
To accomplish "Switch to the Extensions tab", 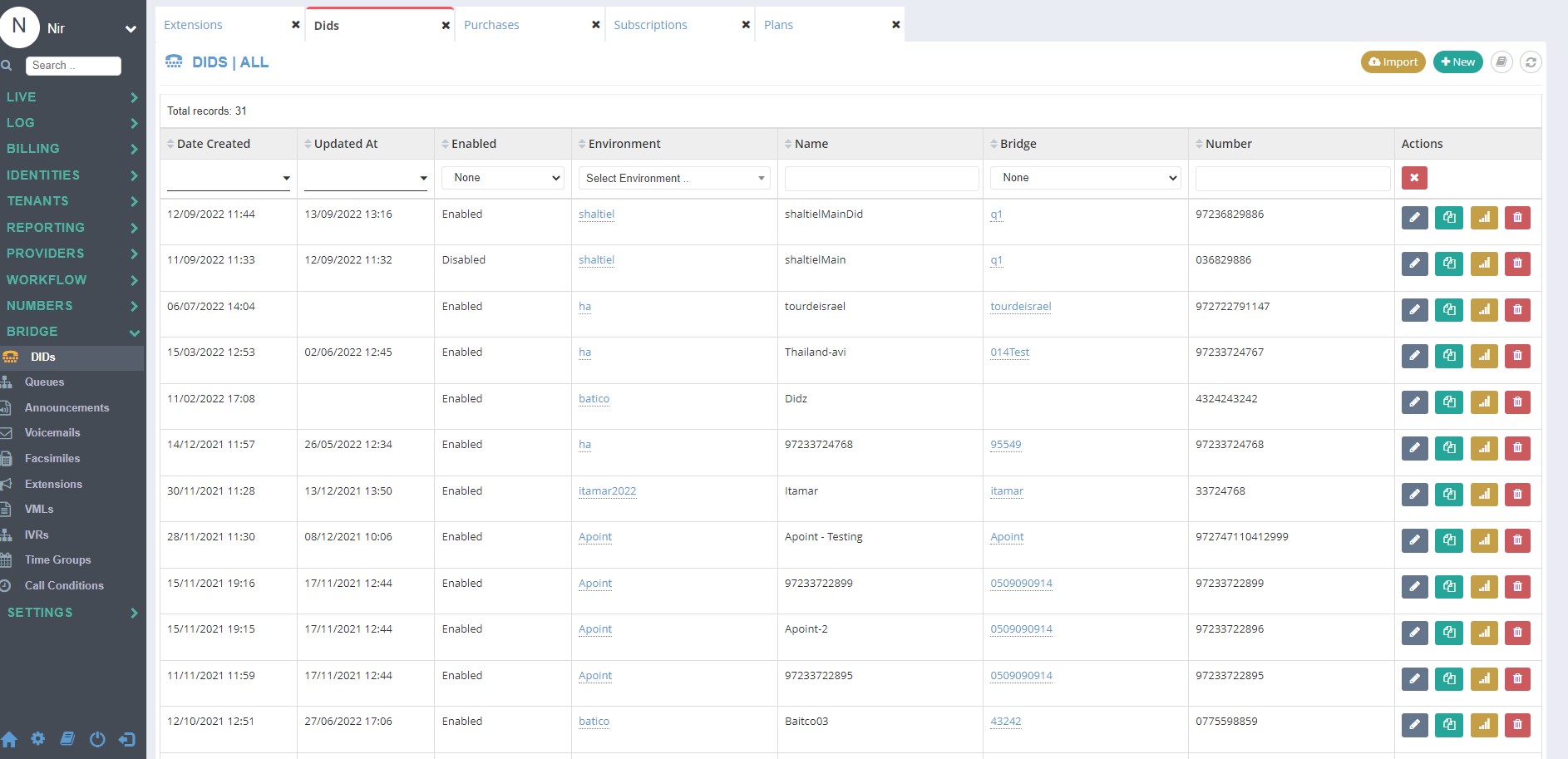I will tap(193, 25).
